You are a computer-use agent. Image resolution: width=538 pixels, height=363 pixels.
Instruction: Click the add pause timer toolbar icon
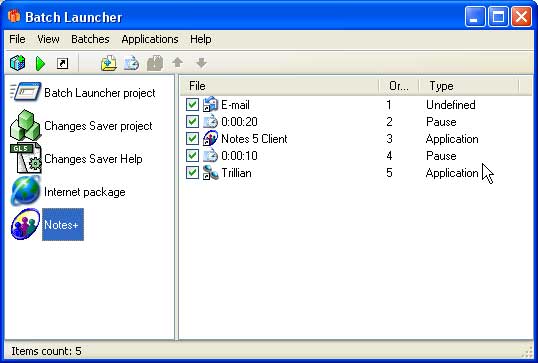[x=131, y=63]
